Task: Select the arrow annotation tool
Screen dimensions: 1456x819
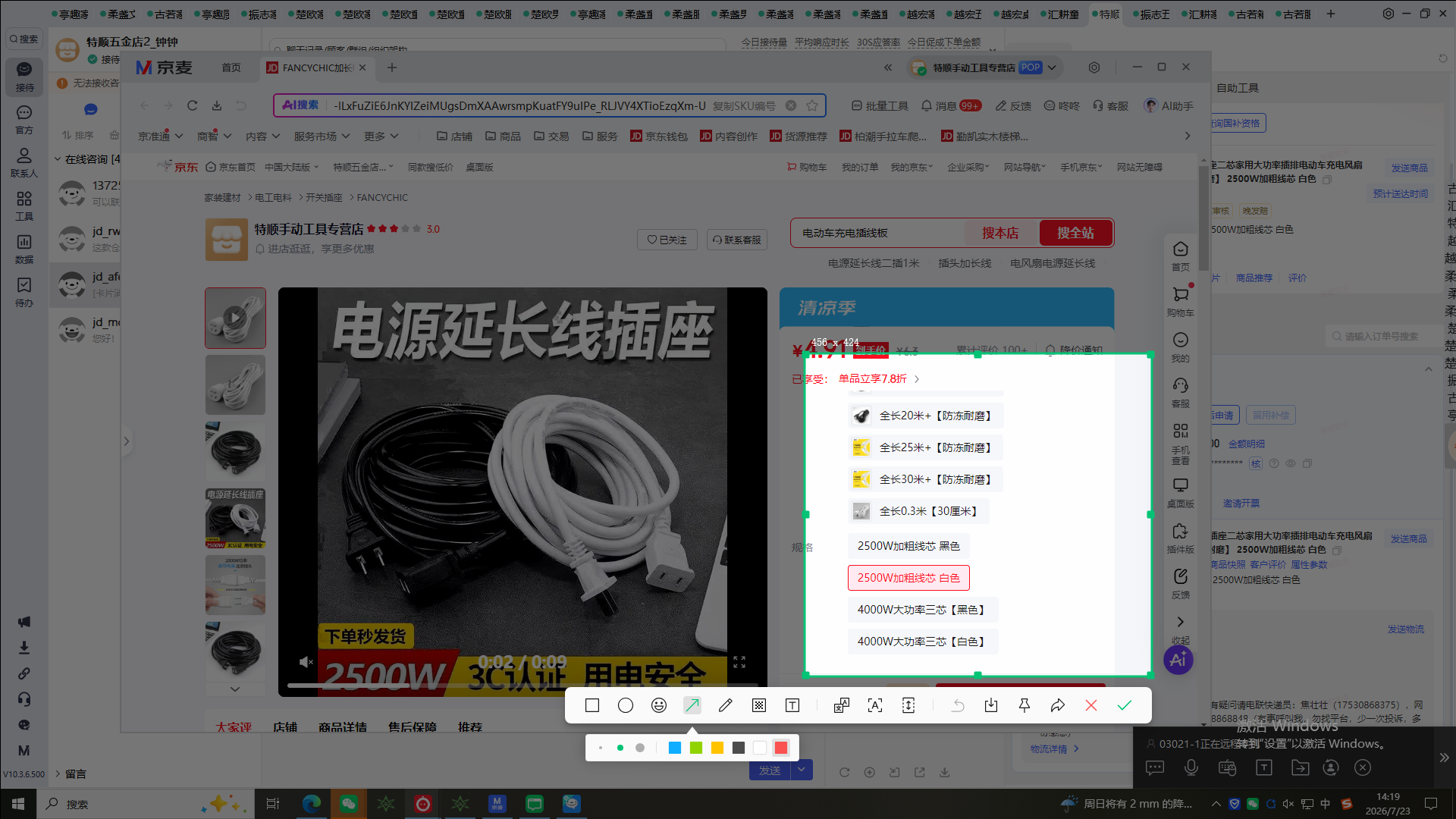Action: click(x=692, y=705)
